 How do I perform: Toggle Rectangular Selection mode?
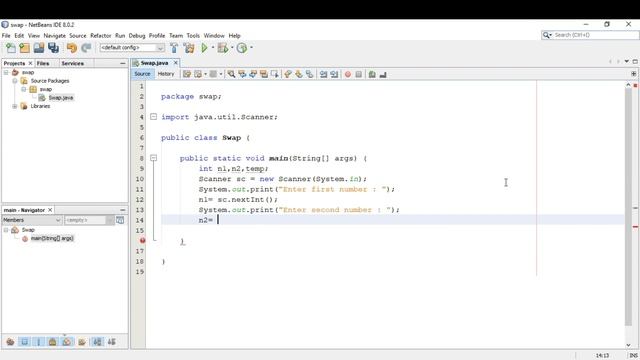coord(274,74)
